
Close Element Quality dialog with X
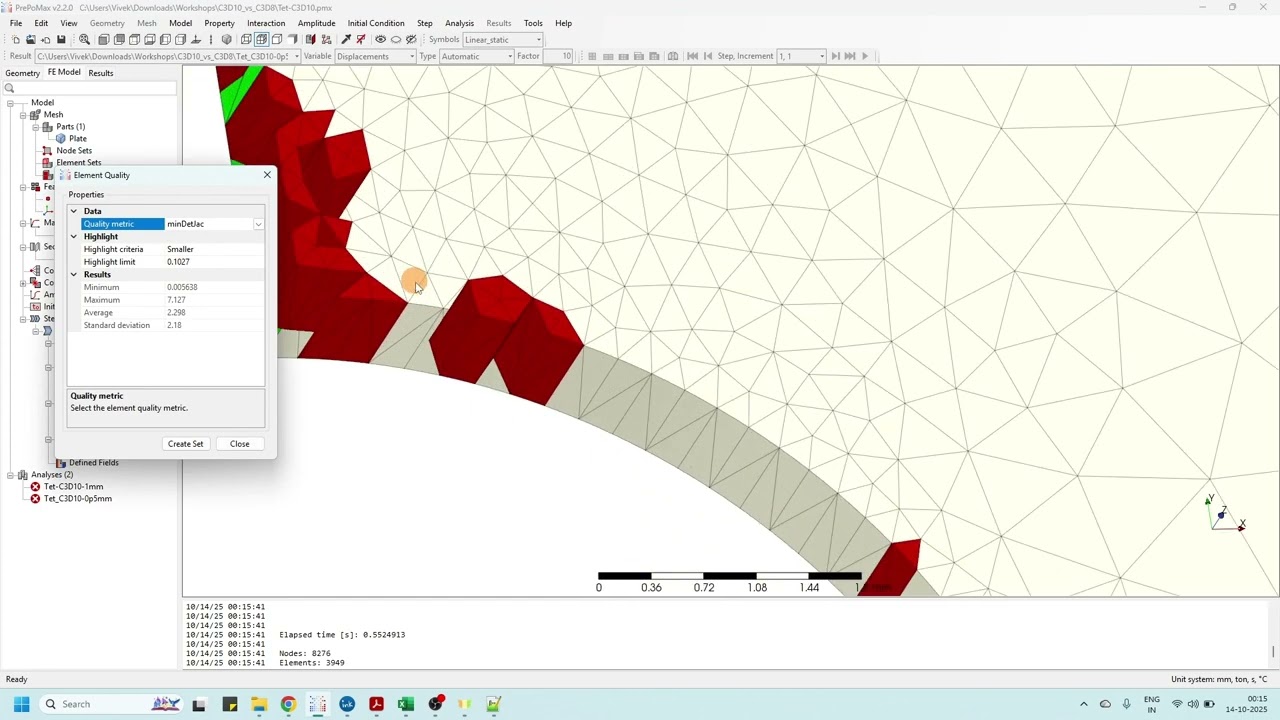[267, 175]
